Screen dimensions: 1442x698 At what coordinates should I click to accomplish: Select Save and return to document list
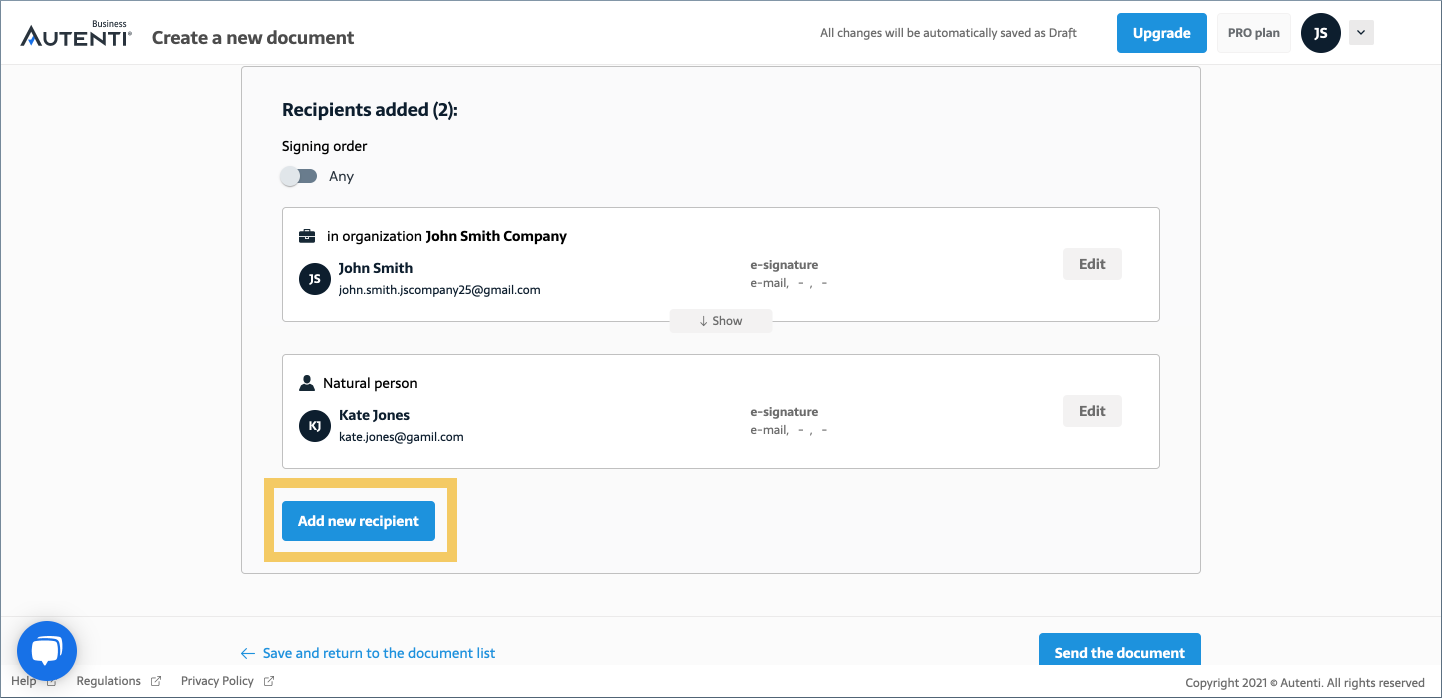point(378,652)
